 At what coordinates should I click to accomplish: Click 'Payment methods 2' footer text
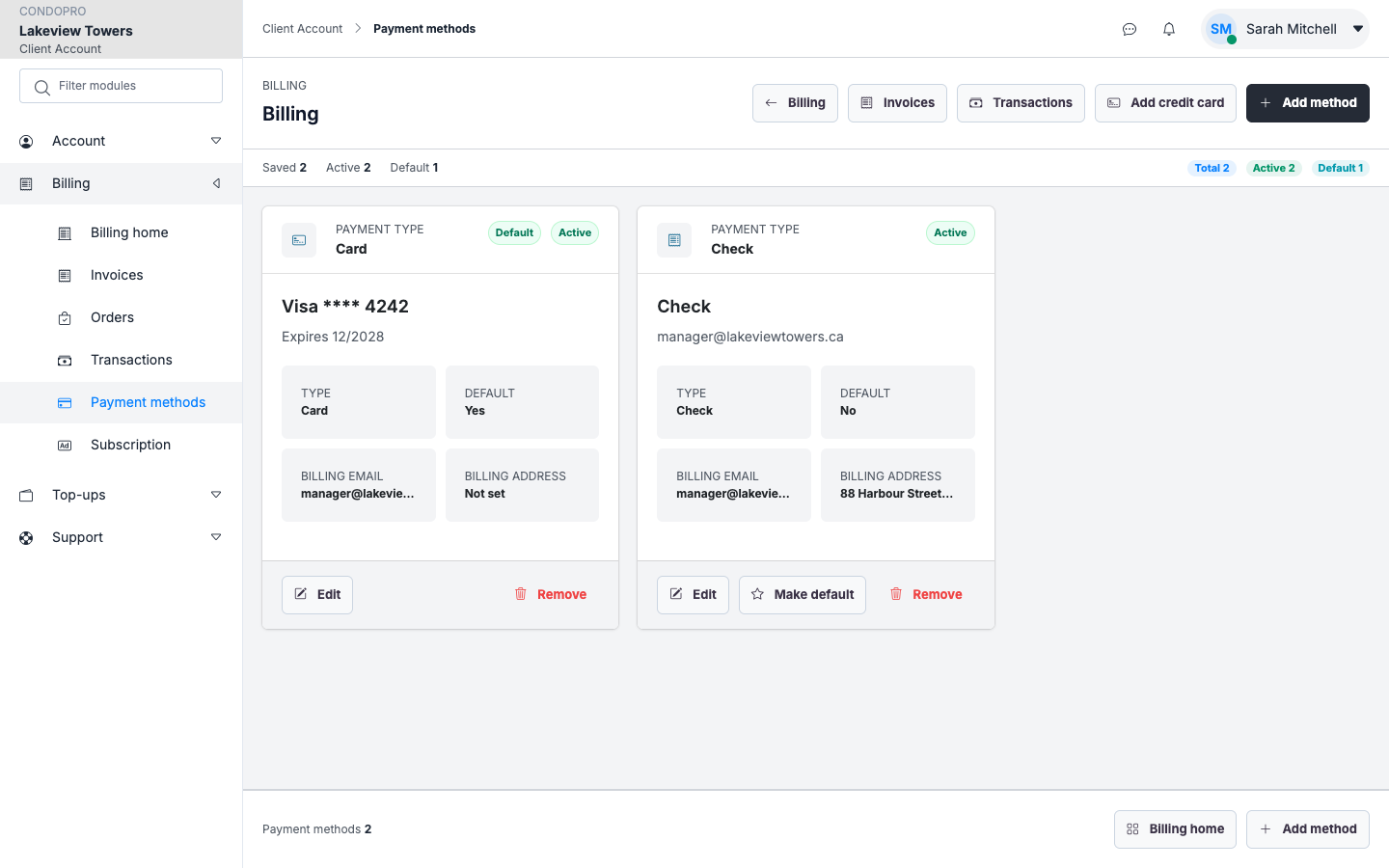[x=316, y=829]
